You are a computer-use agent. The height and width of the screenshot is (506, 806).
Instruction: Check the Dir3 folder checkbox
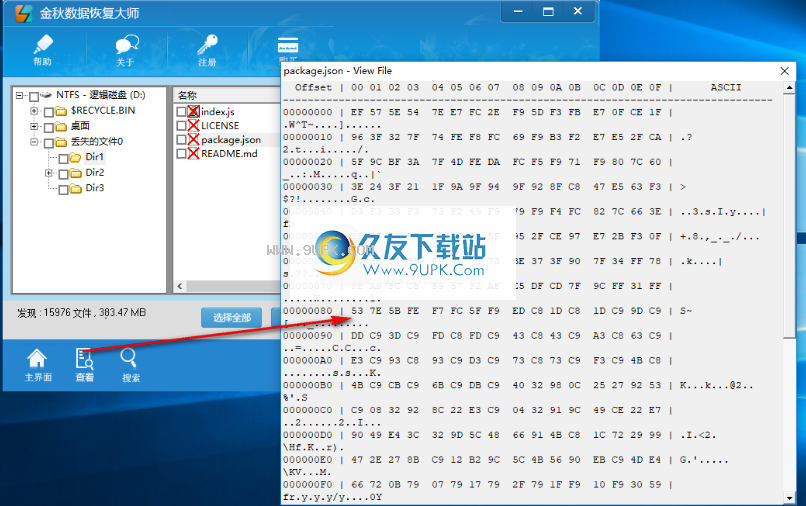tap(63, 189)
